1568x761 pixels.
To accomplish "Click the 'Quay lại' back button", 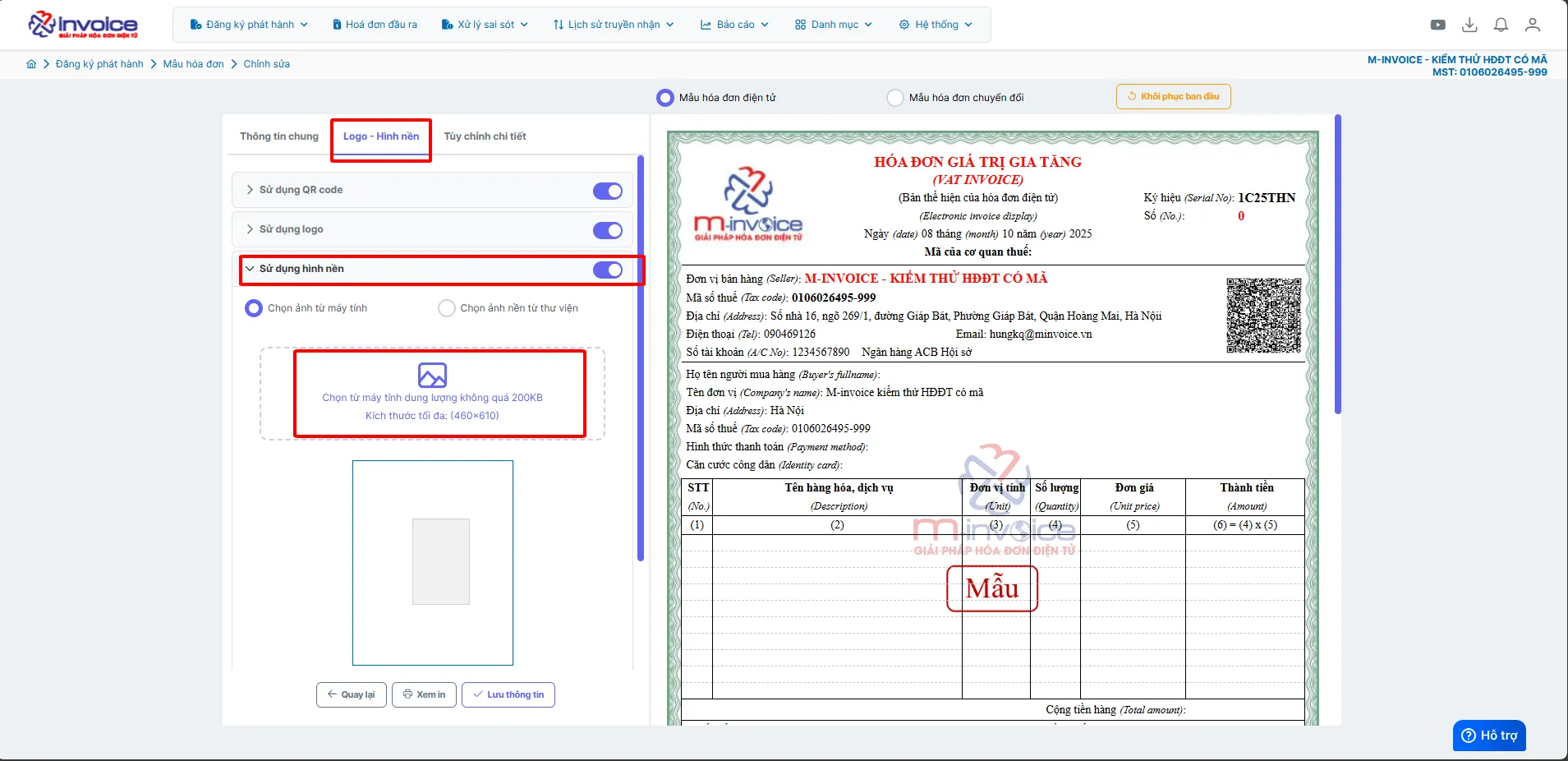I will click(352, 694).
